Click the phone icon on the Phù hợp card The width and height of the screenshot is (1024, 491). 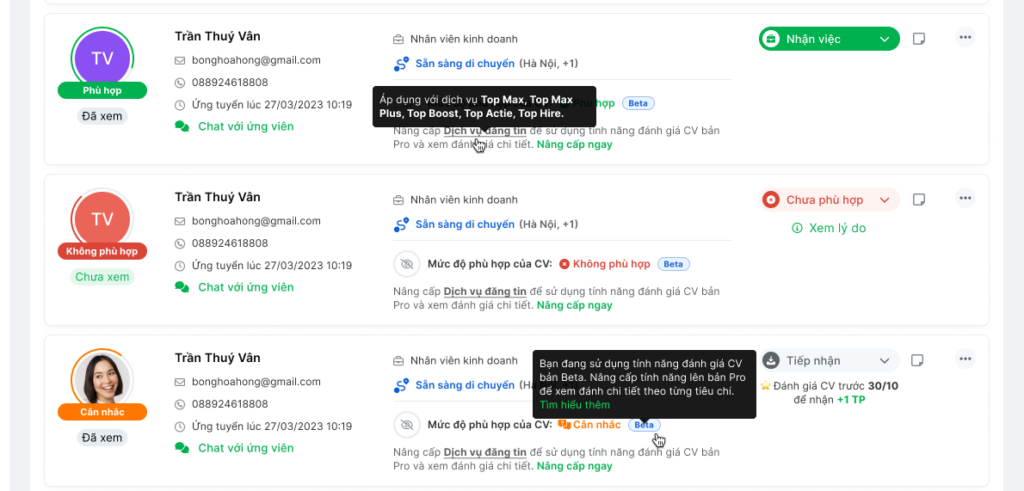[180, 83]
